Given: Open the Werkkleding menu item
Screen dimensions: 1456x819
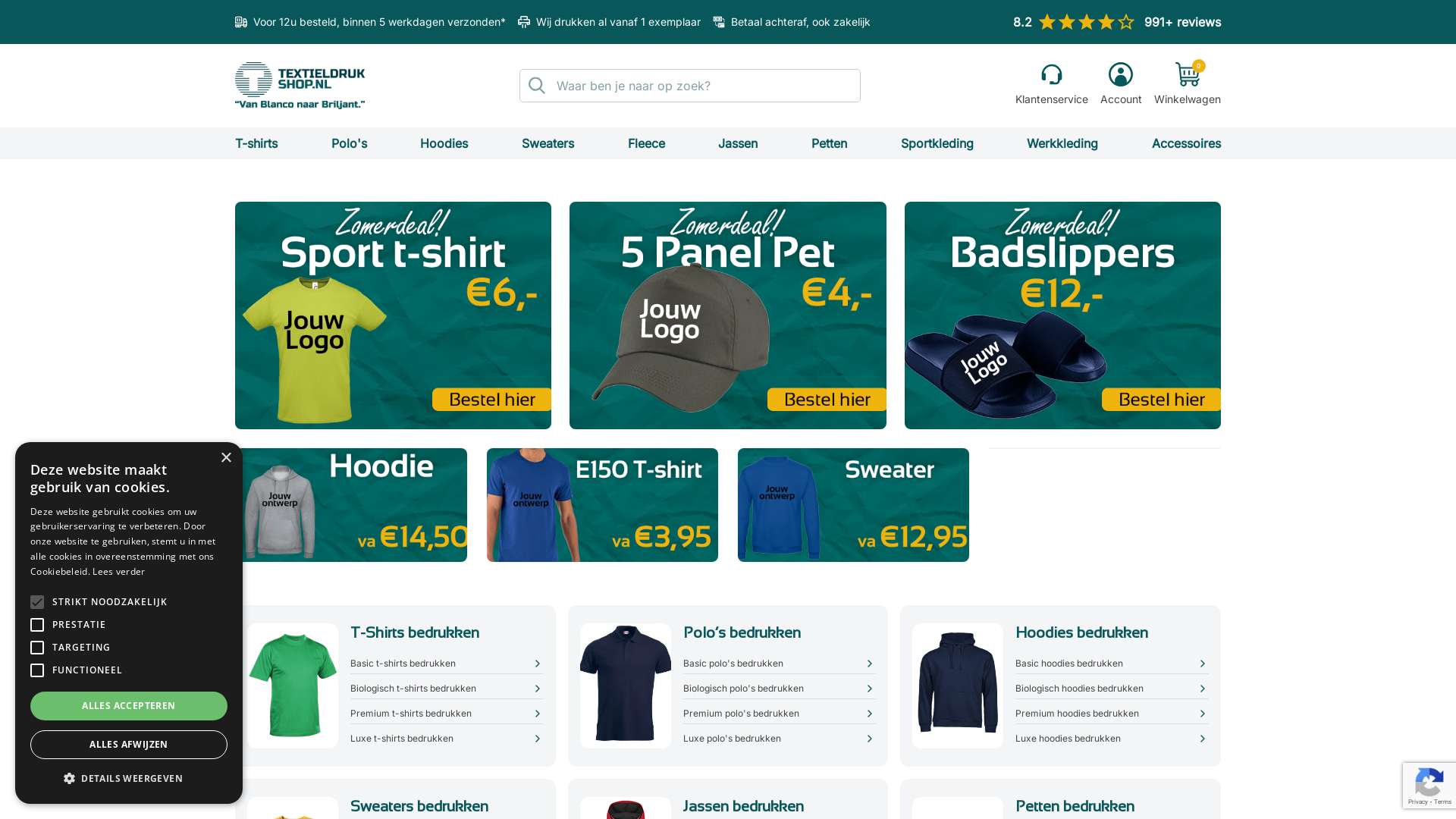Looking at the screenshot, I should [x=1062, y=143].
